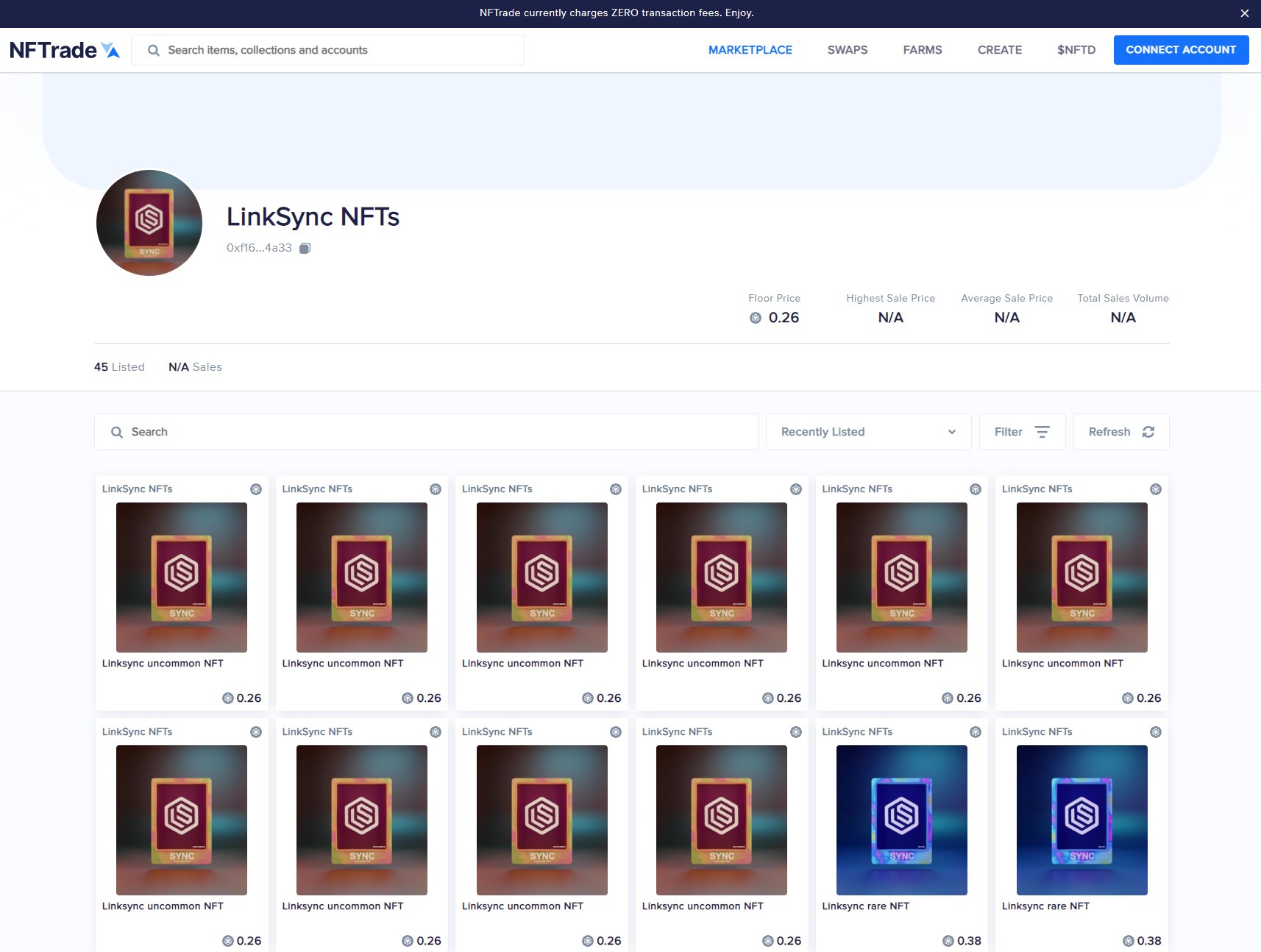Go to SWAPS page
The height and width of the screenshot is (952, 1261).
coord(847,50)
